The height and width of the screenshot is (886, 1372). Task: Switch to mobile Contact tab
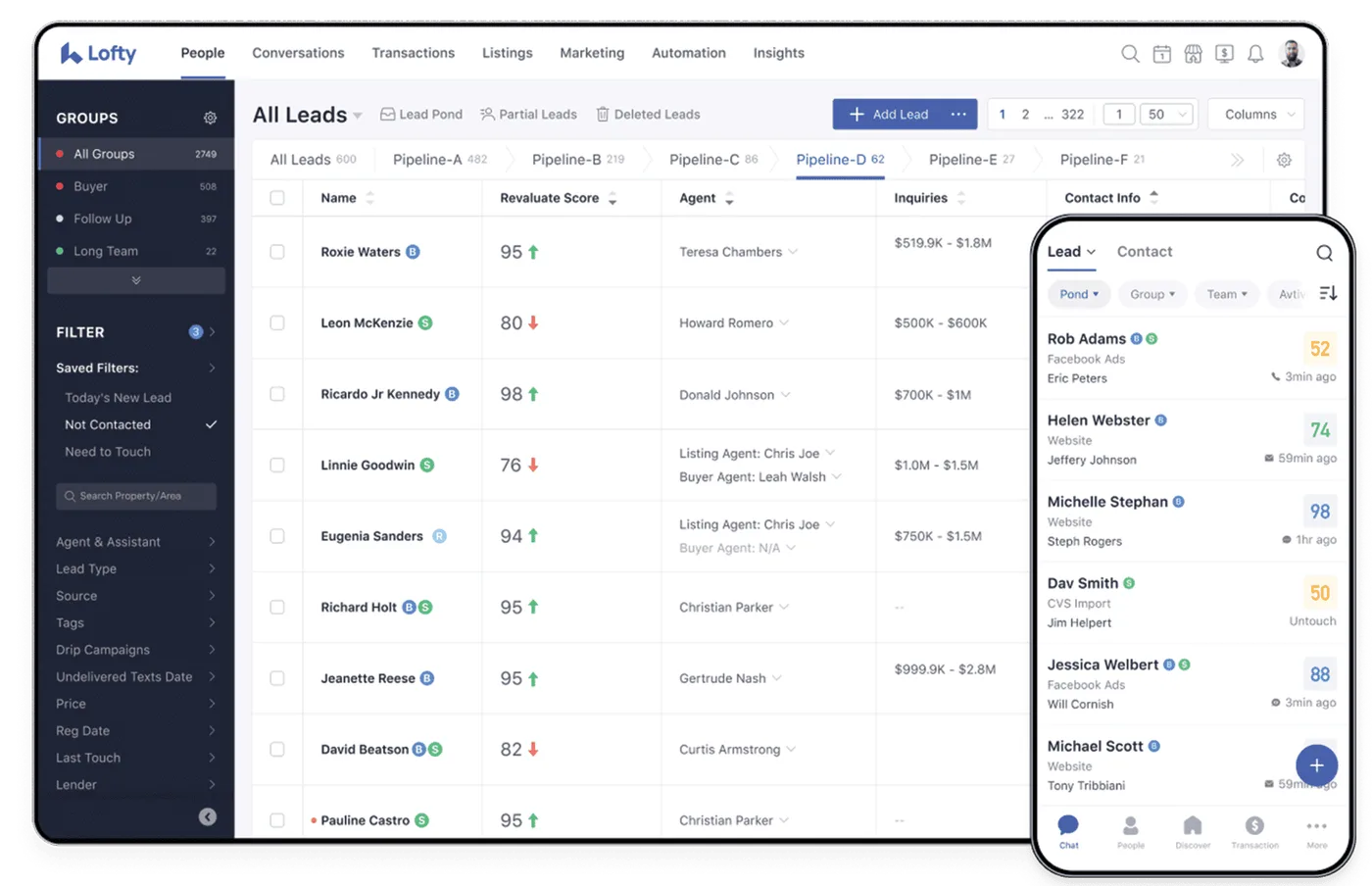1145,252
